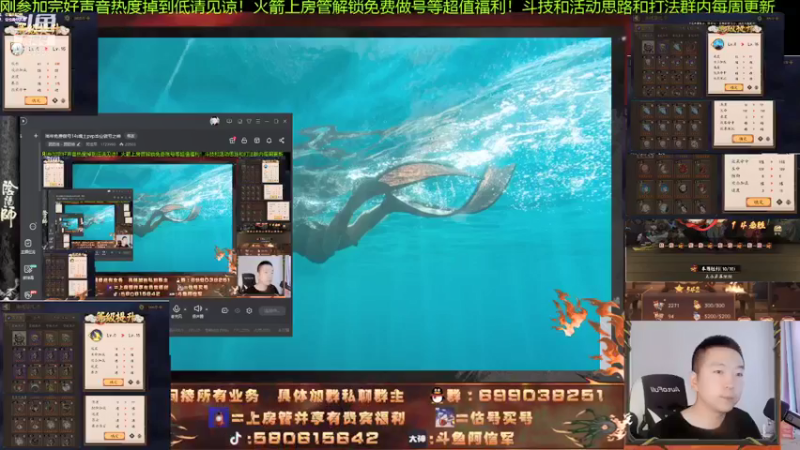The image size is (800, 450).
Task: Click the 估号买号 label in the banner
Action: point(502,418)
